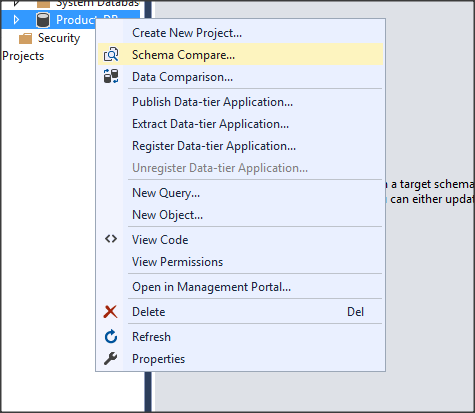Viewport: 475px width, 413px height.
Task: Expand the ProductDB database node
Action: 16,20
